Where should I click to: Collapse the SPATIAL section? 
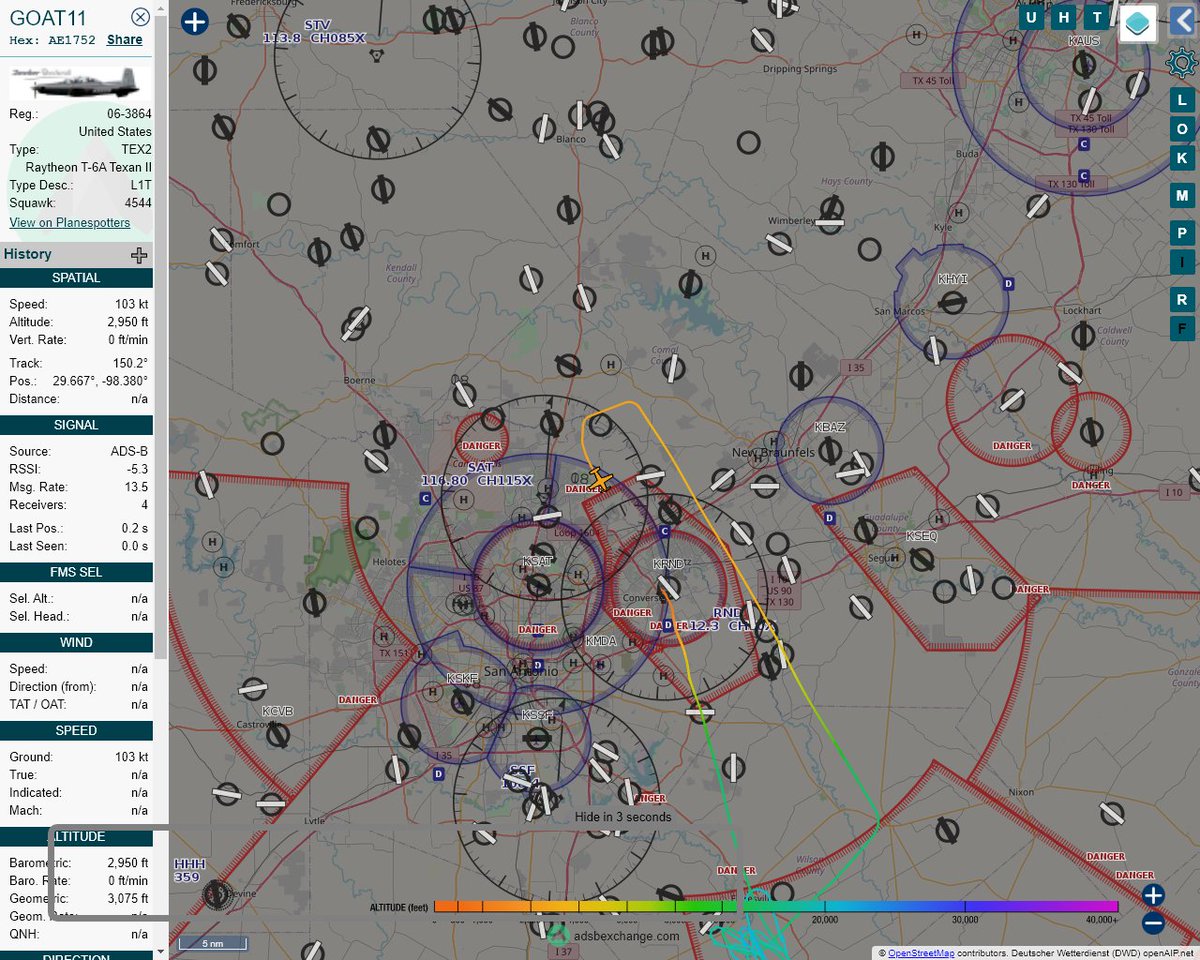76,277
